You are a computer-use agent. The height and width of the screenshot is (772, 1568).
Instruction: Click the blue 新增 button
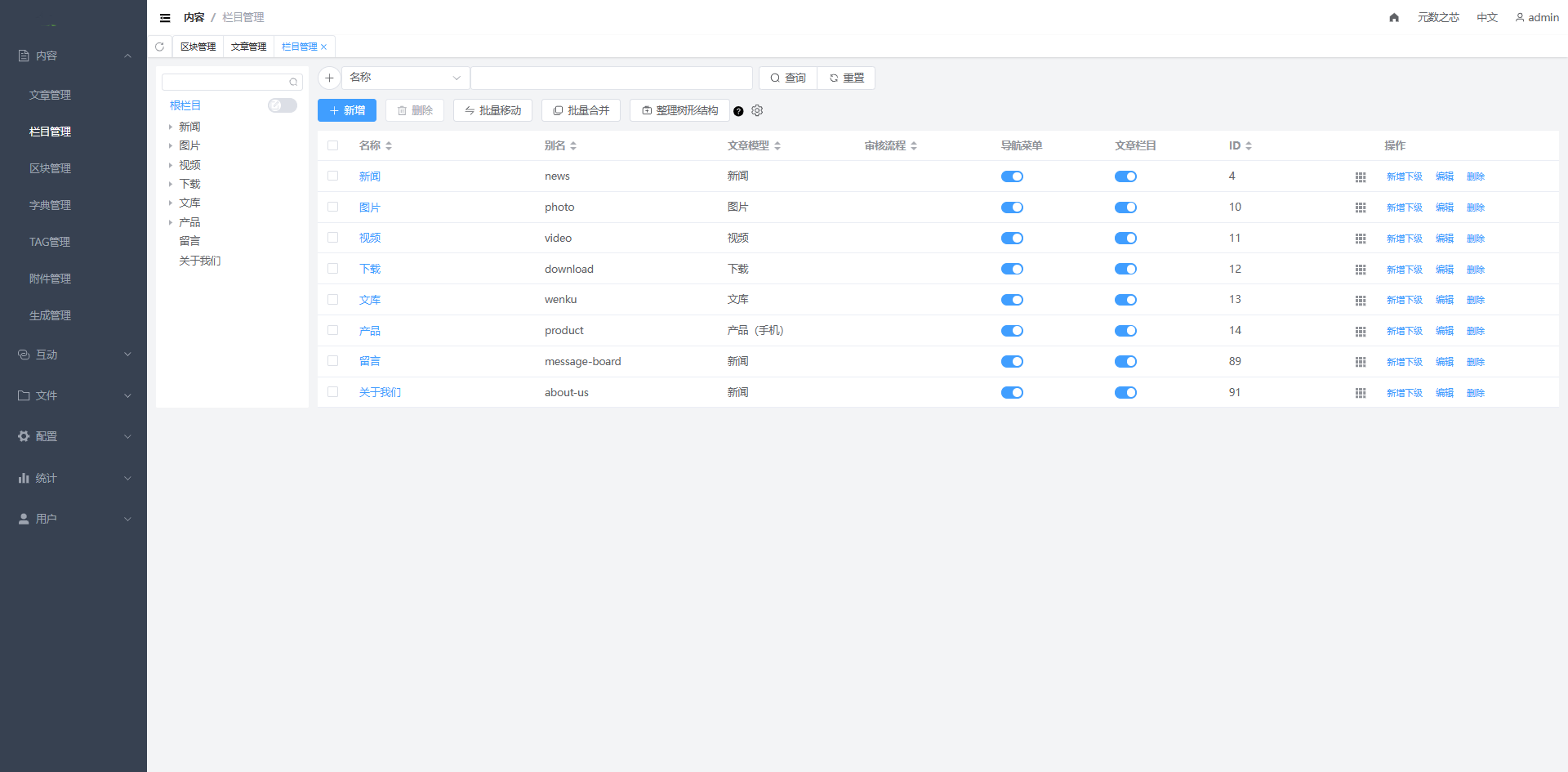347,110
